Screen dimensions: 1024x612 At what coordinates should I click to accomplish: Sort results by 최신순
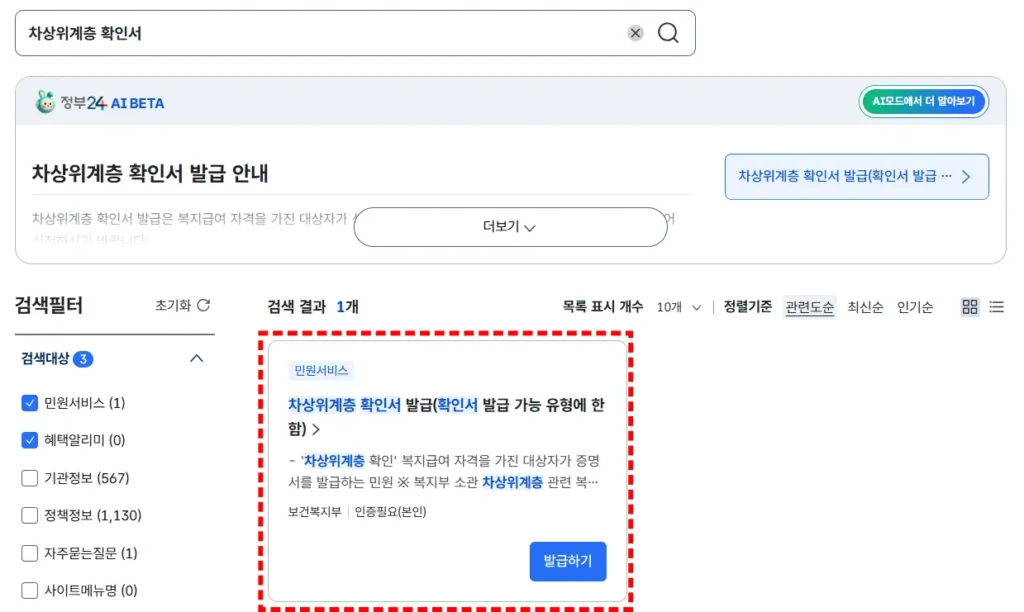tap(865, 307)
